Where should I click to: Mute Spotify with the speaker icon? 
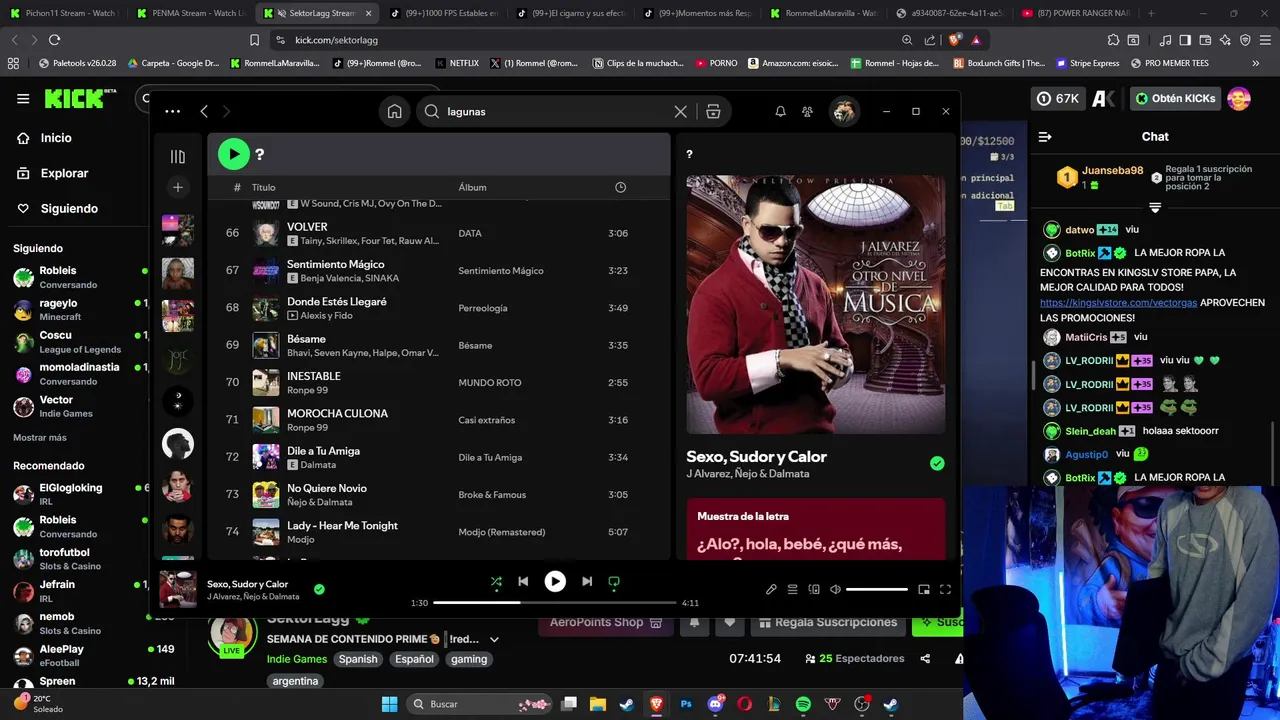[835, 589]
